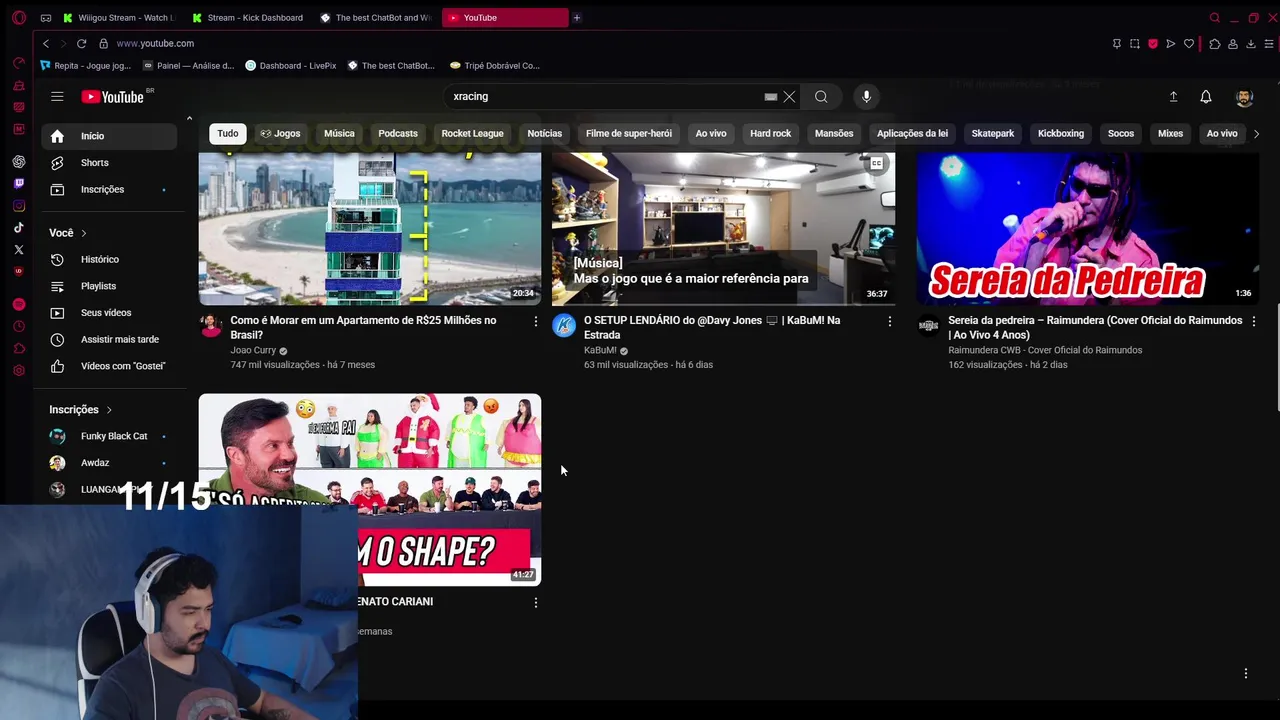Open X (Twitter) in Opera sidebar

point(19,250)
